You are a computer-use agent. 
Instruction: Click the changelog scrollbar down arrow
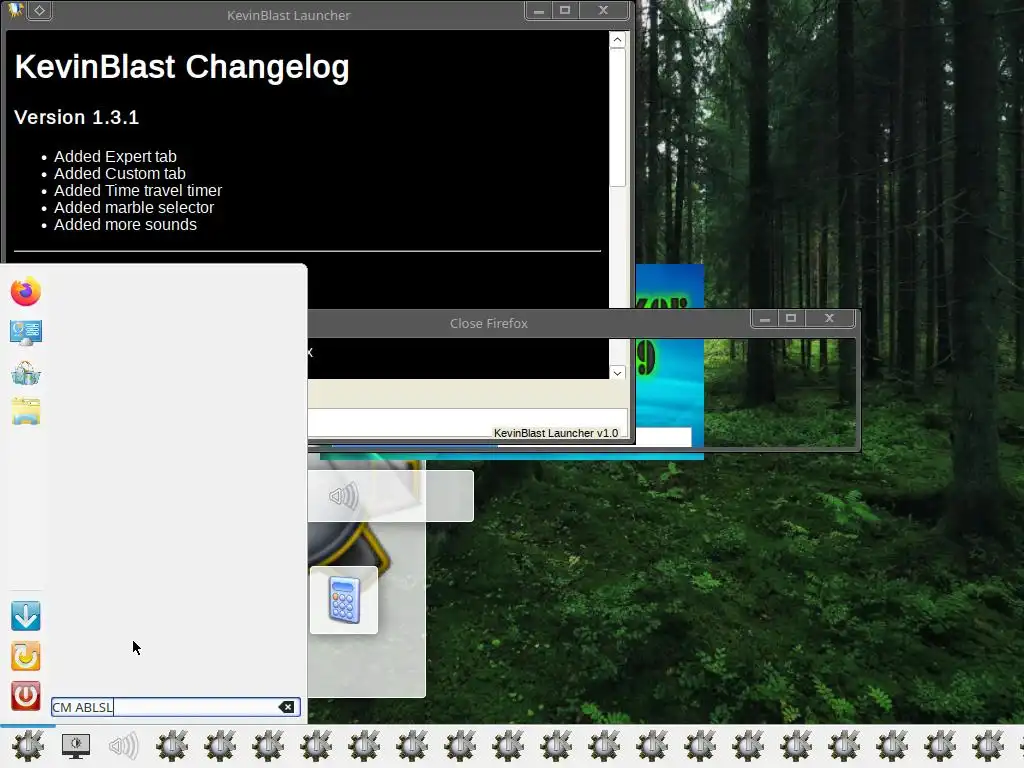pos(617,373)
